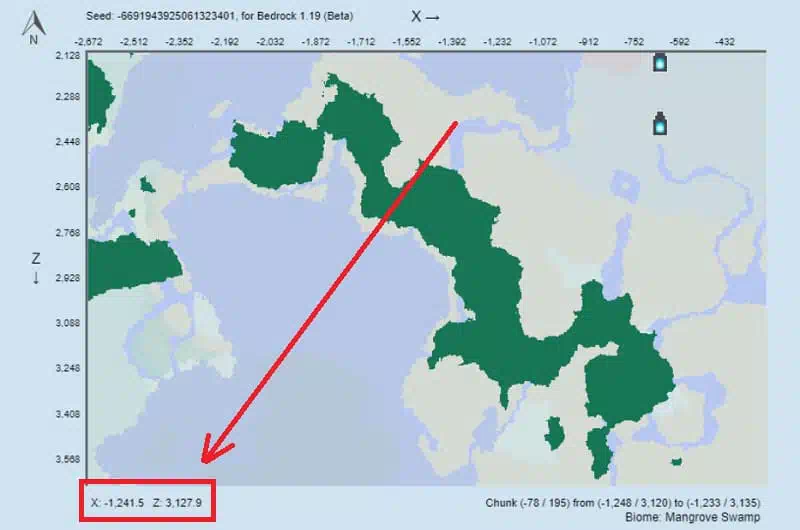
Task: Click the -1,232 X-axis tick label
Action: pyautogui.click(x=497, y=42)
